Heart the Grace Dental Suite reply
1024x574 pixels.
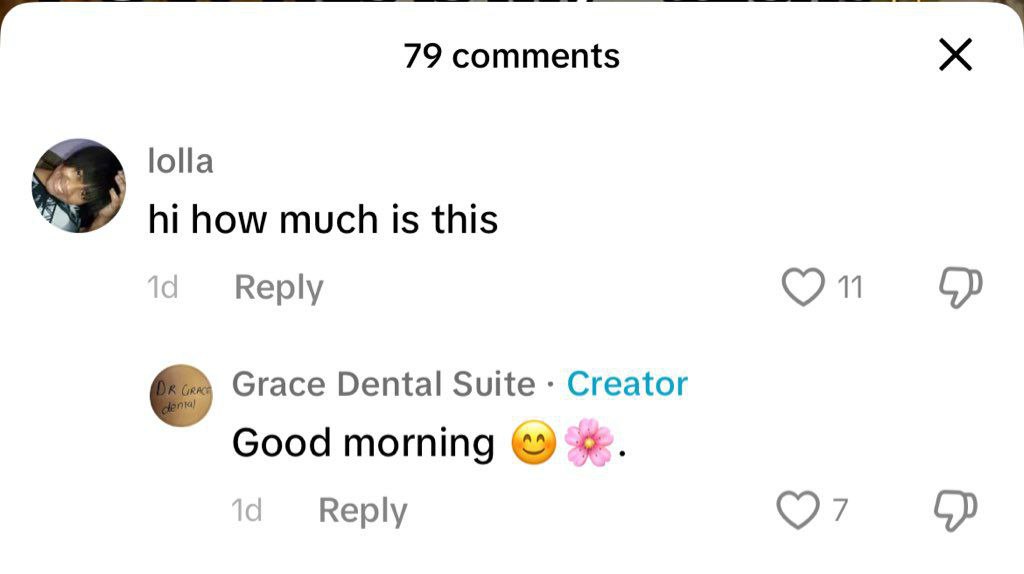pos(798,511)
